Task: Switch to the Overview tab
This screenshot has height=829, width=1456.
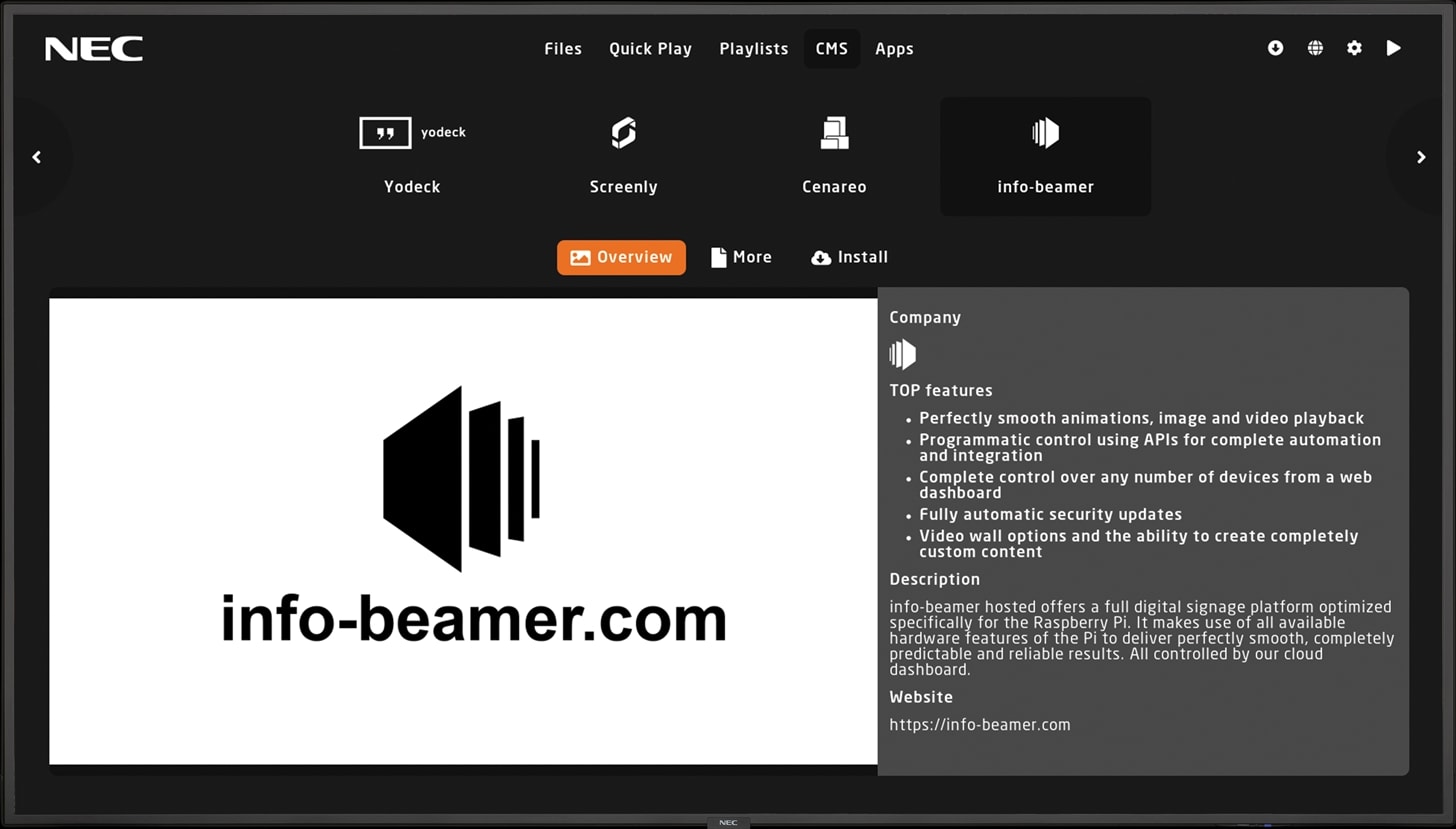Action: click(621, 257)
